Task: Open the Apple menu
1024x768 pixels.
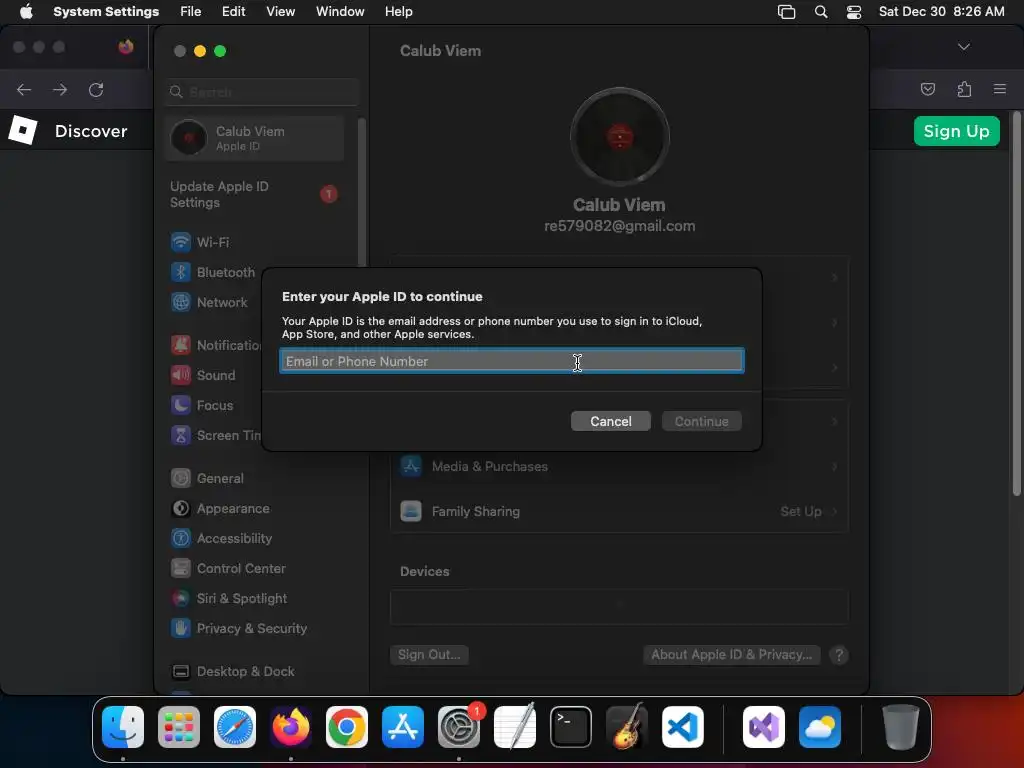Action: (x=26, y=11)
